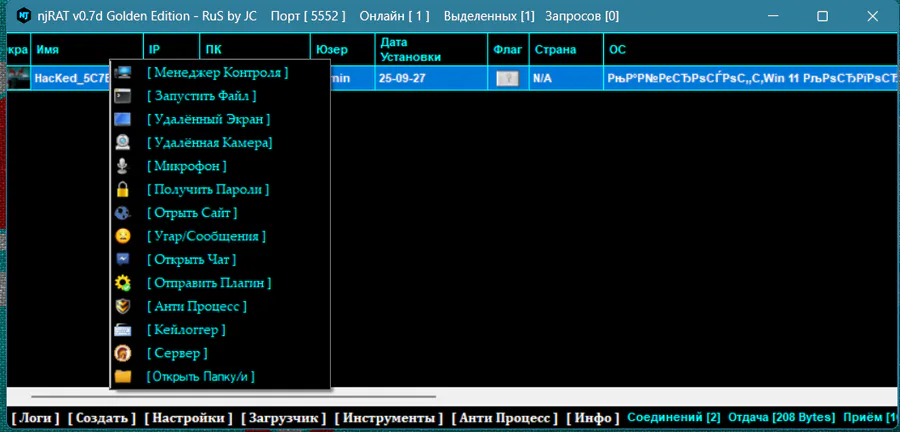
Task: Click the gear icon beside Отправить Плагин
Action: click(122, 283)
